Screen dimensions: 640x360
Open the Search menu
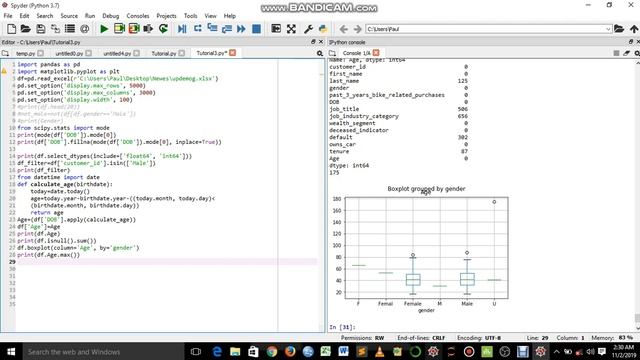click(45, 16)
